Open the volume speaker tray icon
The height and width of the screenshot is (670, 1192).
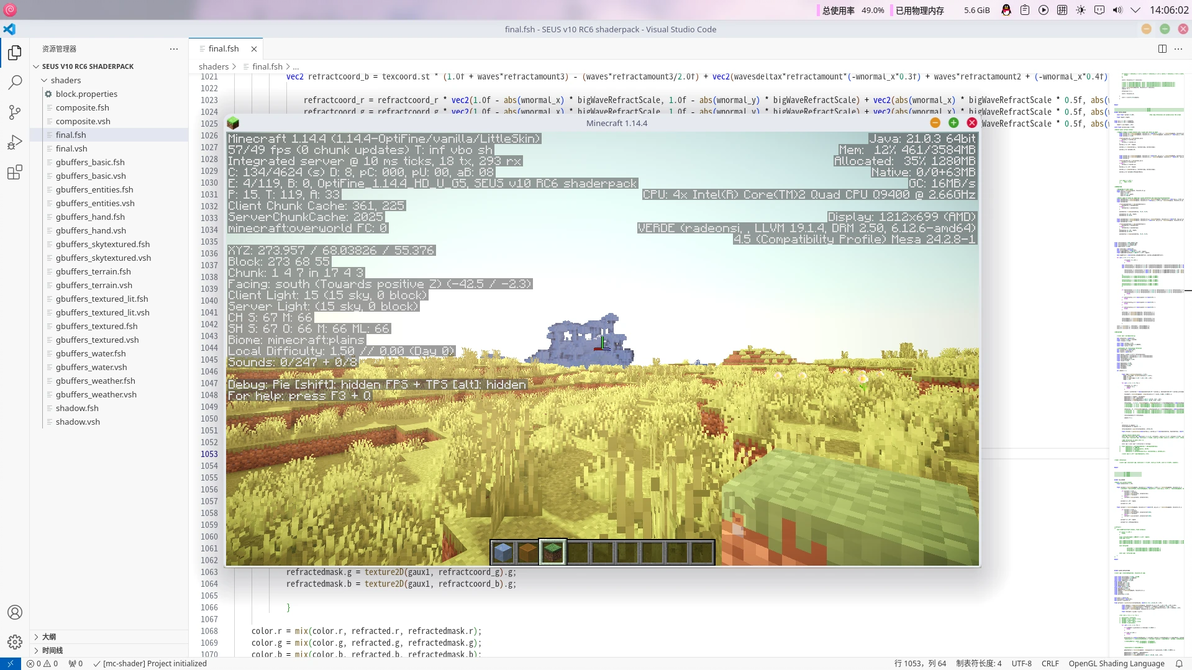(x=1118, y=10)
